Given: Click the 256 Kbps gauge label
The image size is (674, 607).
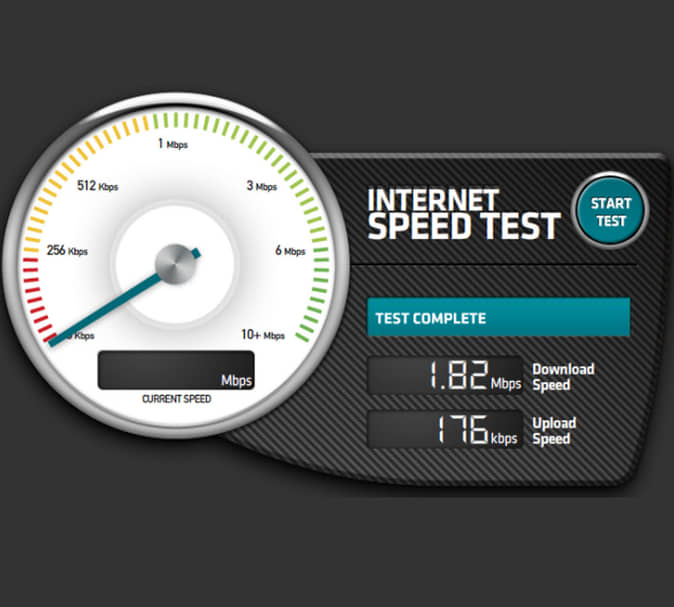Looking at the screenshot, I should tap(67, 250).
